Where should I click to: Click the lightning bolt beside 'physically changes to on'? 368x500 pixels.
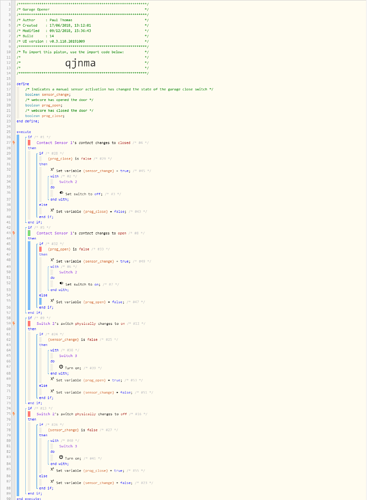14,323
